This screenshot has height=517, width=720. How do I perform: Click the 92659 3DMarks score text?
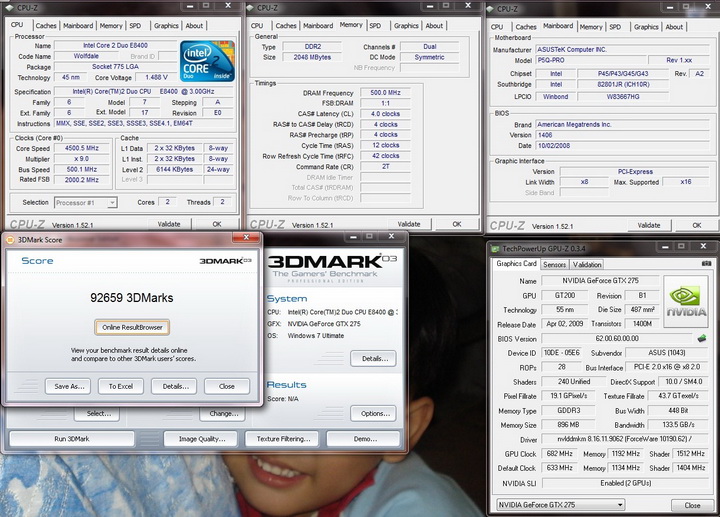point(132,298)
